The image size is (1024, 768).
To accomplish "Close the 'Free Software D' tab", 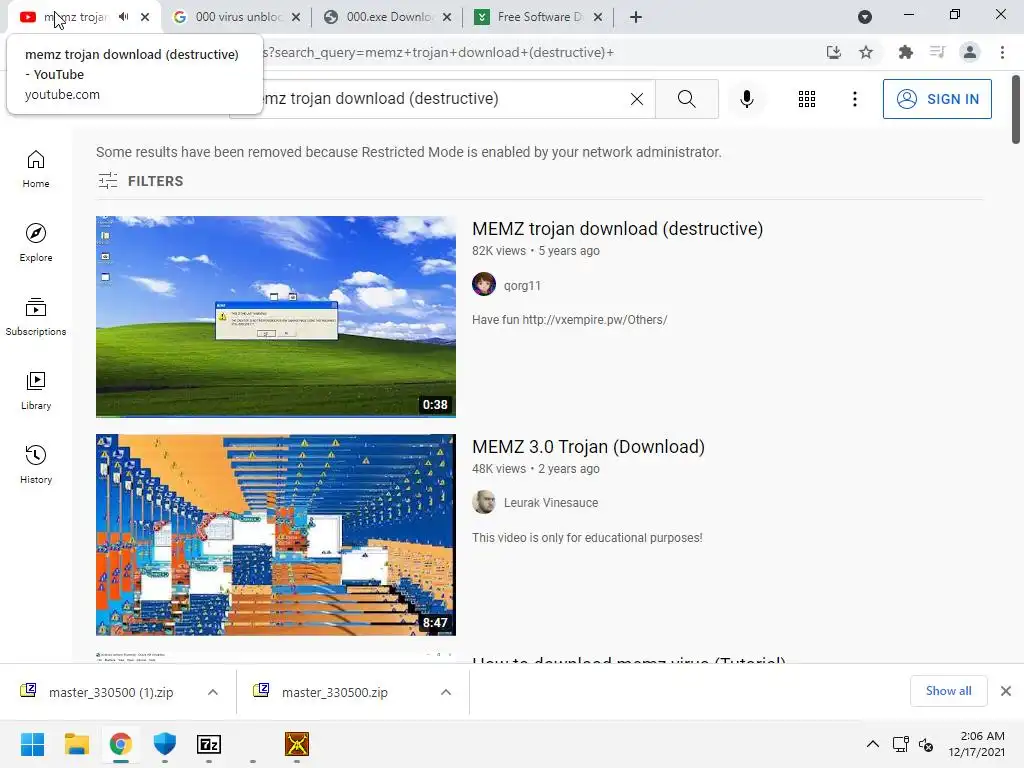I will (598, 17).
